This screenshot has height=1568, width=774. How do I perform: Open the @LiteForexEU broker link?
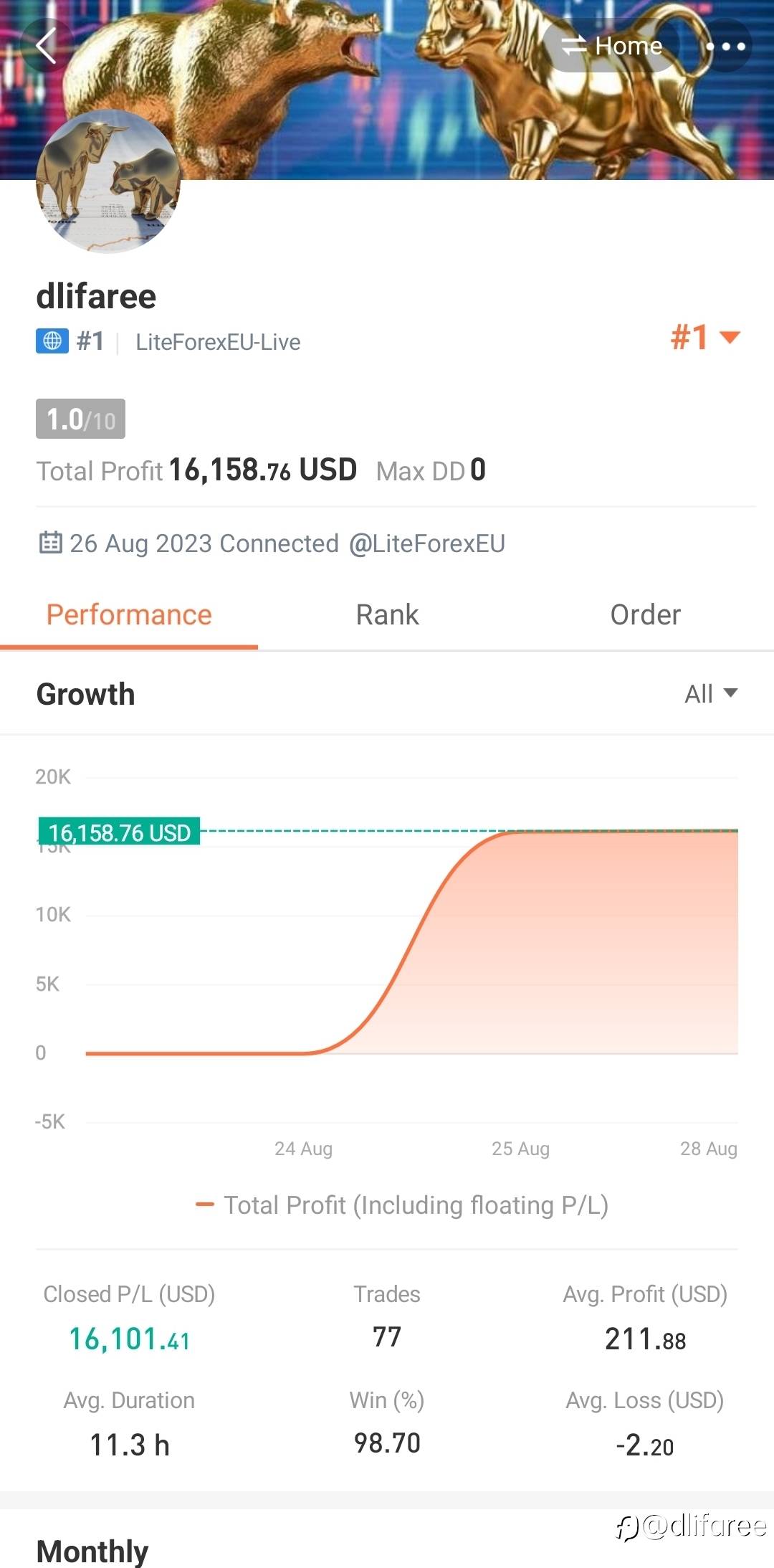[x=426, y=543]
